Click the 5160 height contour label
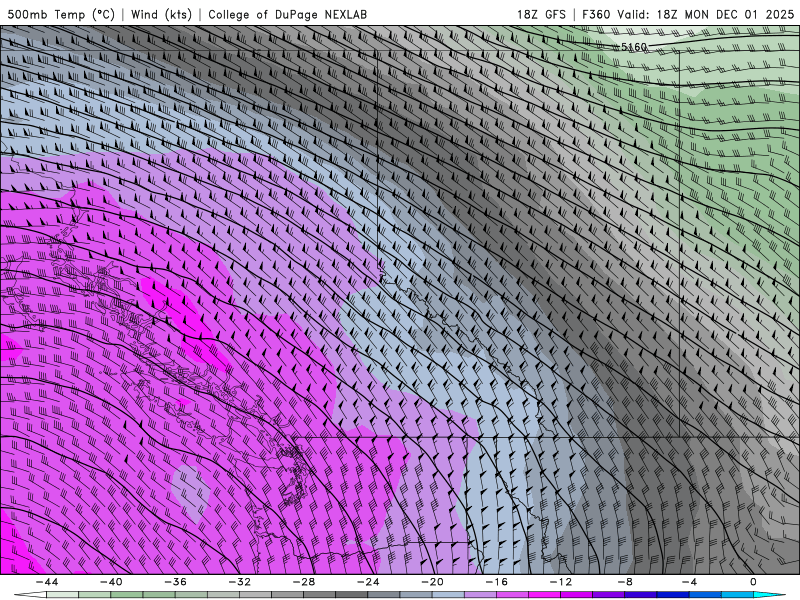Viewport: 800px width, 600px height. [634, 47]
